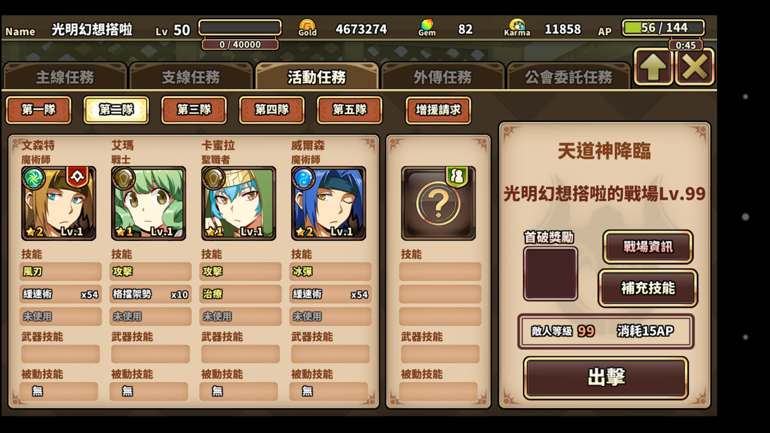Click the yellow up-arrow icon button

(653, 67)
